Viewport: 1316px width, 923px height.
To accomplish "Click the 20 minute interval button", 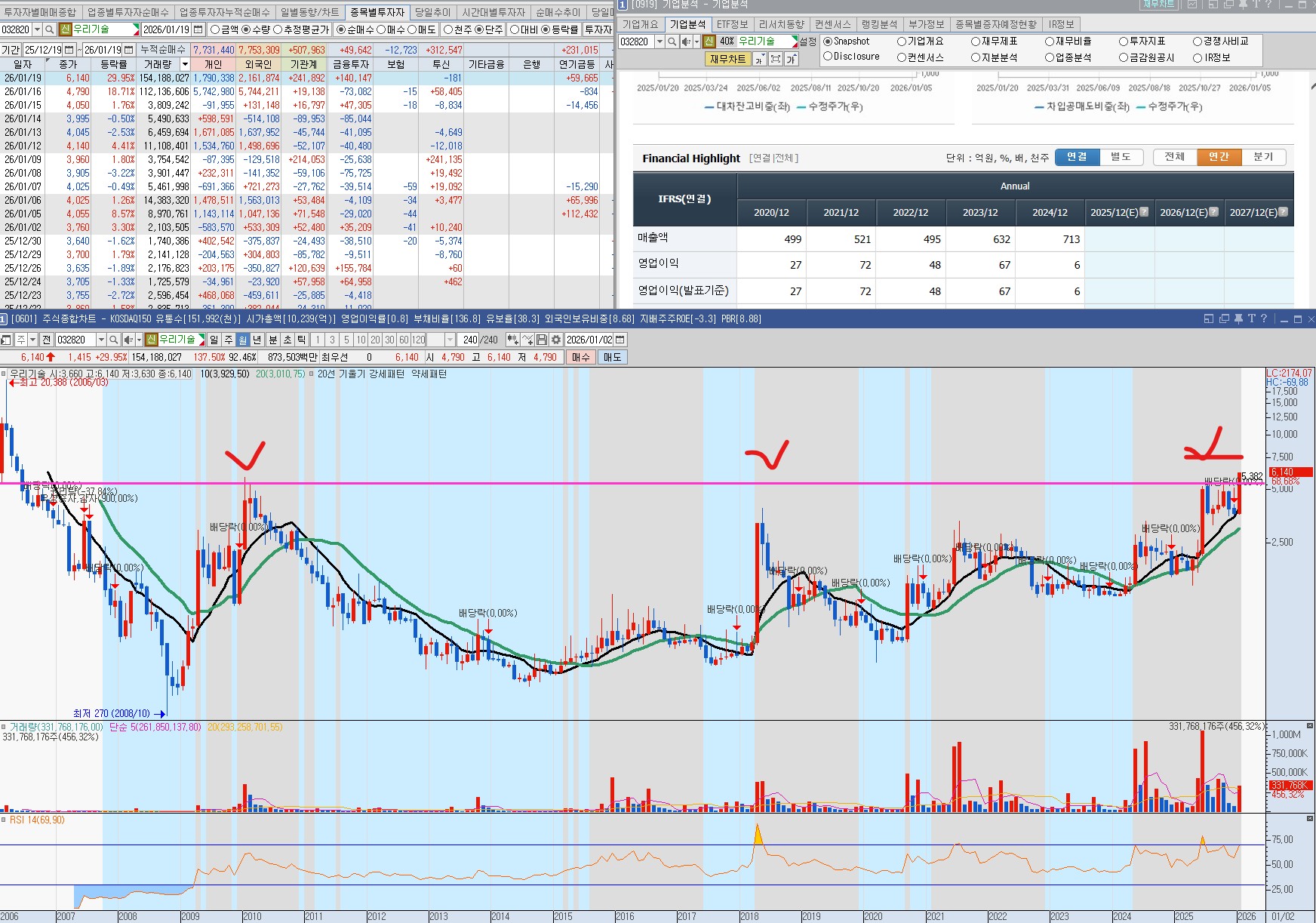I will click(375, 340).
